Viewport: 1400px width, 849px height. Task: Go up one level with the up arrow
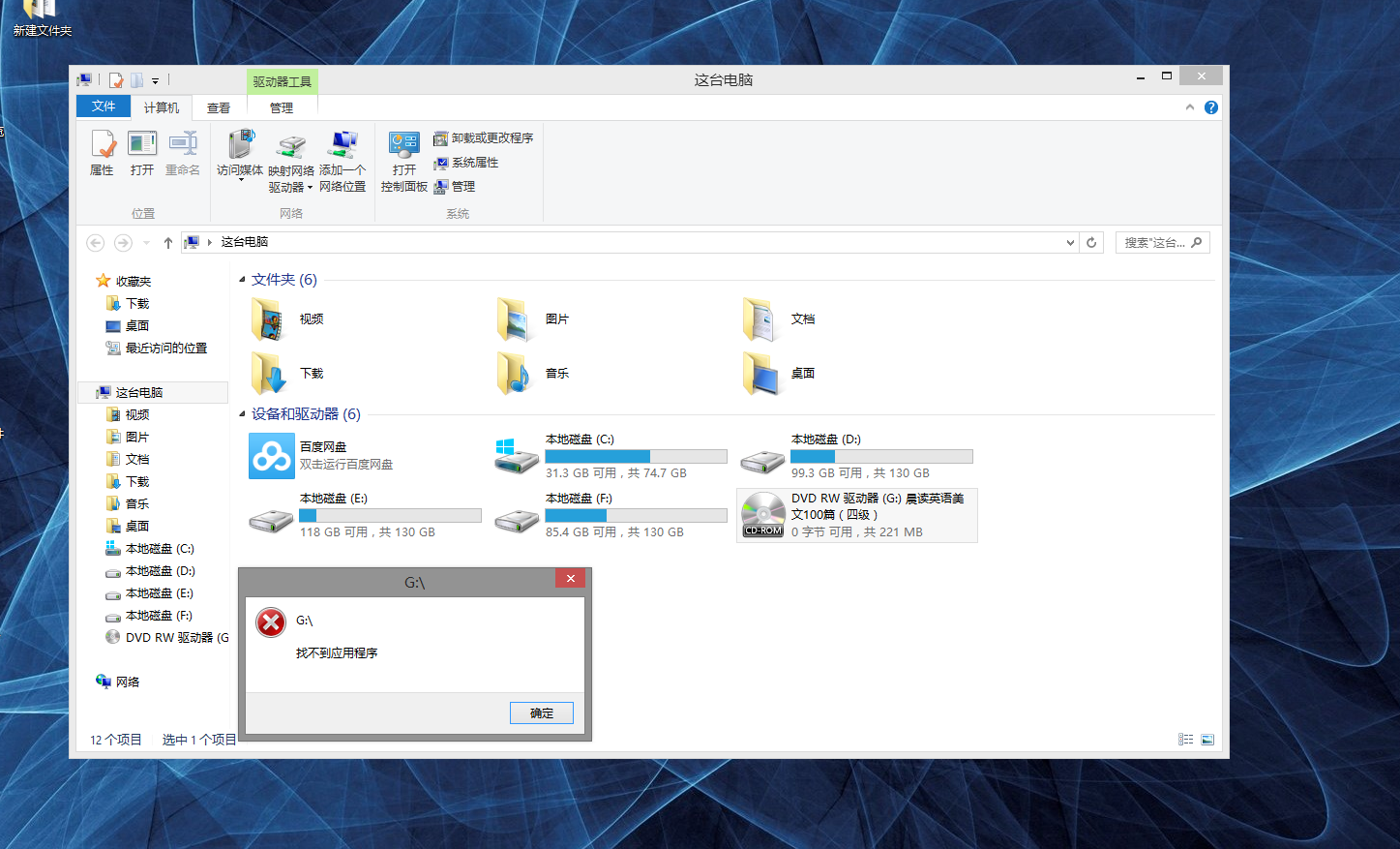pyautogui.click(x=168, y=243)
